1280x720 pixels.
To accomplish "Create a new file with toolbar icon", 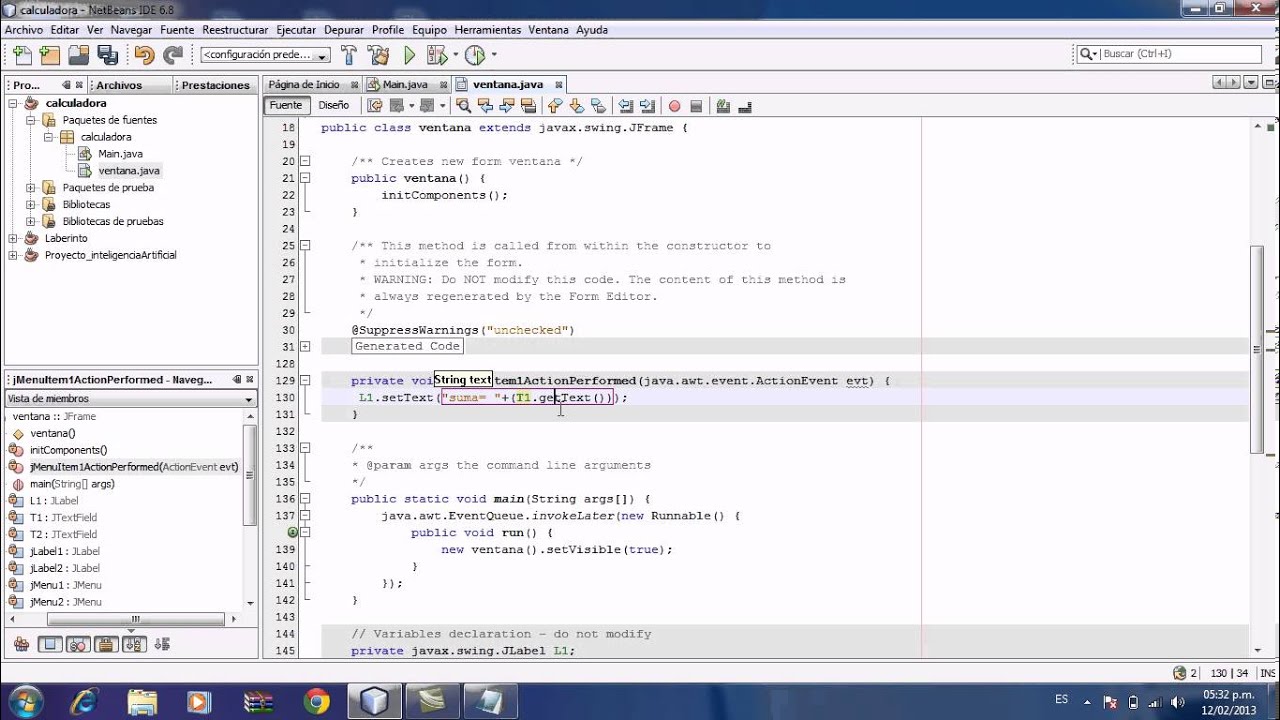I will 22,55.
